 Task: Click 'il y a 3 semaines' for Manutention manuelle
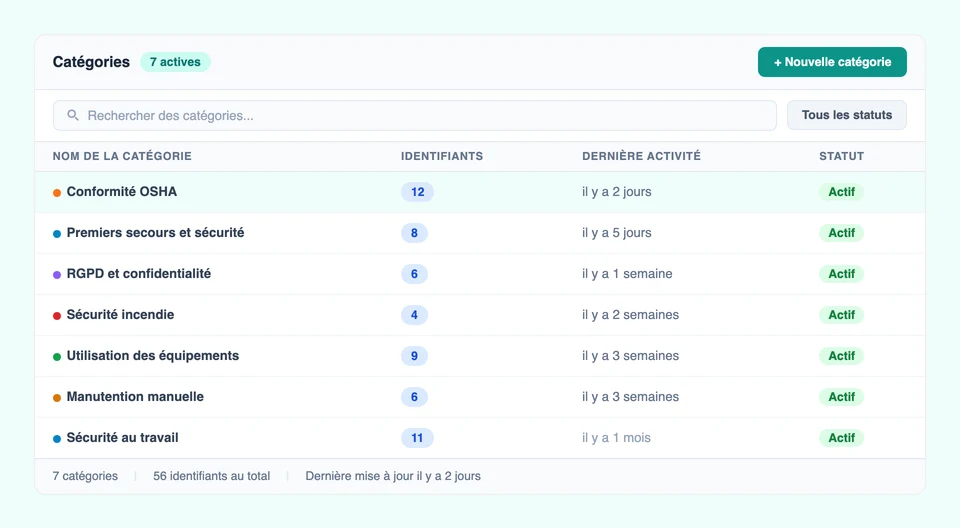631,397
